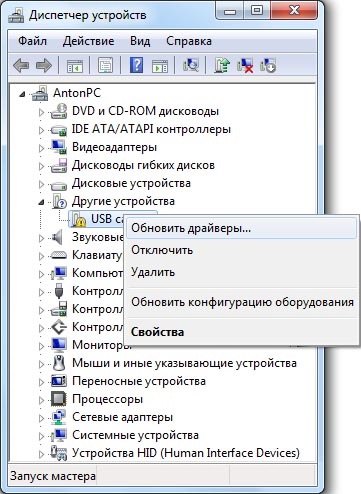Select USB device with yellow warning icon
The width and height of the screenshot is (361, 494).
click(97, 219)
